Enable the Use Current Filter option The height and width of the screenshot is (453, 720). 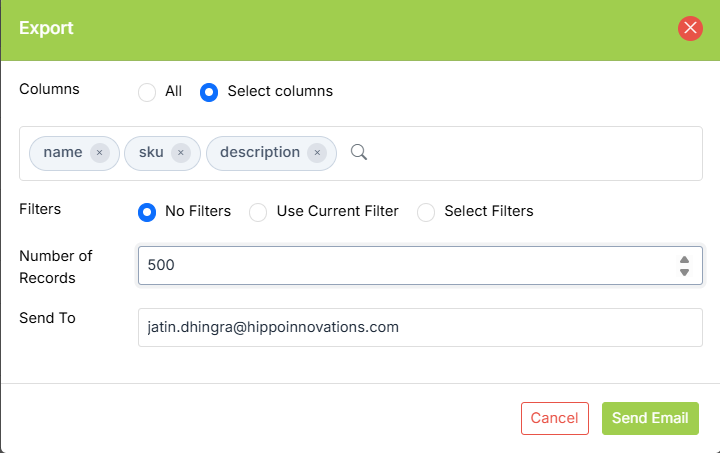click(258, 212)
